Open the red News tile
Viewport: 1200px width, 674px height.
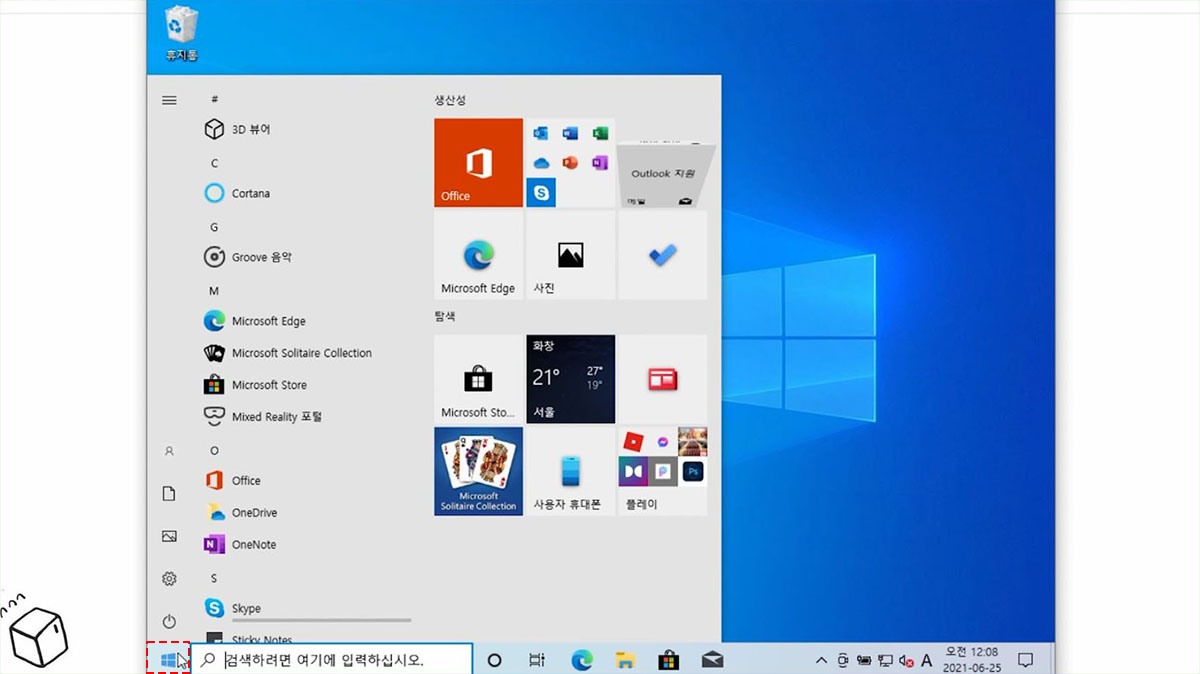pyautogui.click(x=662, y=379)
